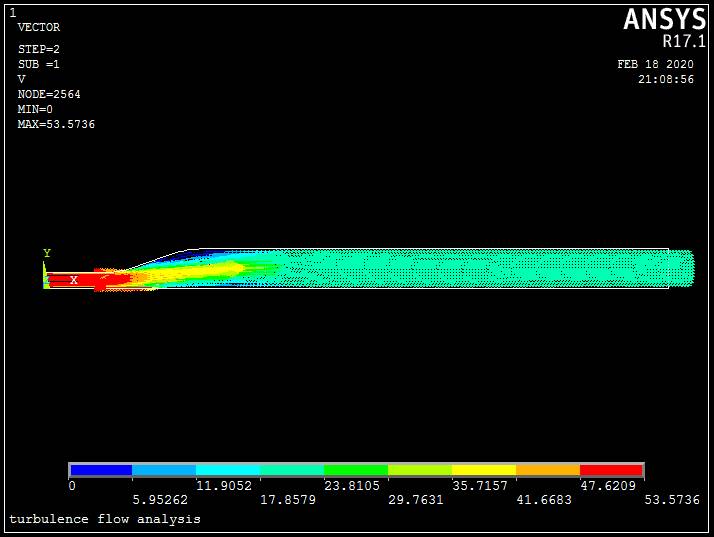This screenshot has width=714, height=537.
Task: Click the legend value 41.6683
Action: pyautogui.click(x=544, y=500)
